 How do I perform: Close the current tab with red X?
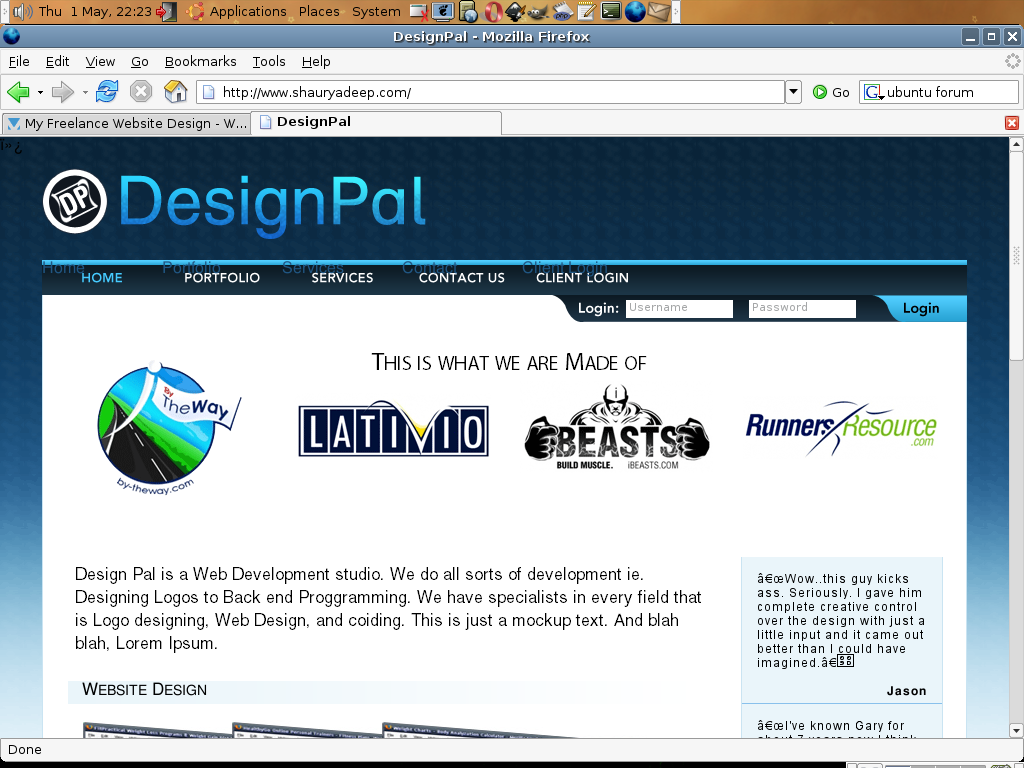coord(1012,123)
